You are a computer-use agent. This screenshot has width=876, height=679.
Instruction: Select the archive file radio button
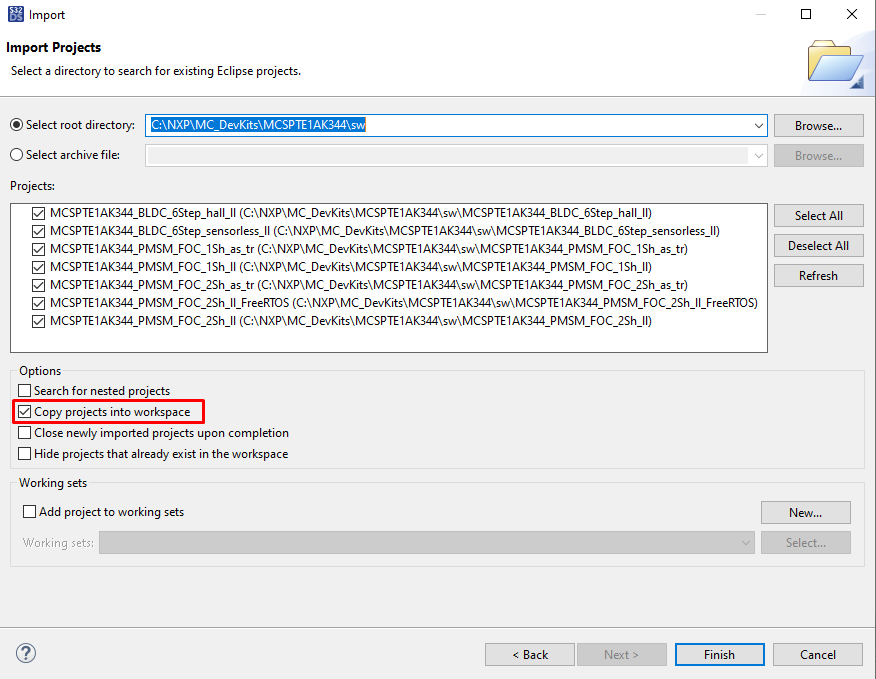(x=16, y=155)
